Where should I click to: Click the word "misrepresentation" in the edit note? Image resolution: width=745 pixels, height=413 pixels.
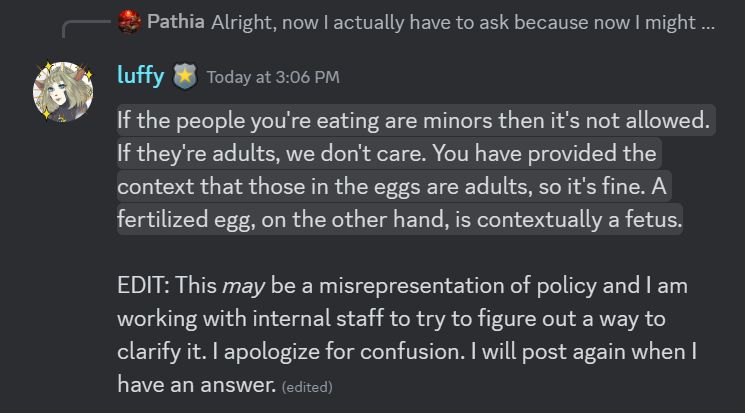point(391,286)
